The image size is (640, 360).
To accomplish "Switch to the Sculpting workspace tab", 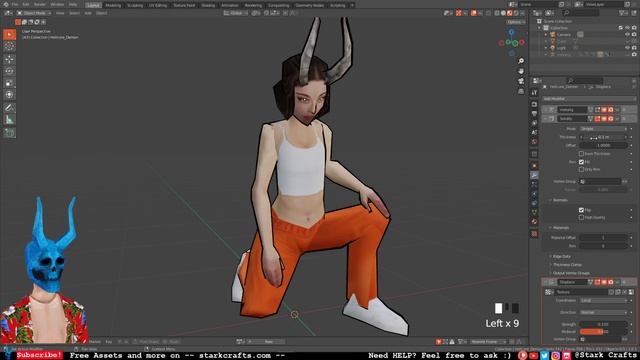I will pyautogui.click(x=135, y=5).
